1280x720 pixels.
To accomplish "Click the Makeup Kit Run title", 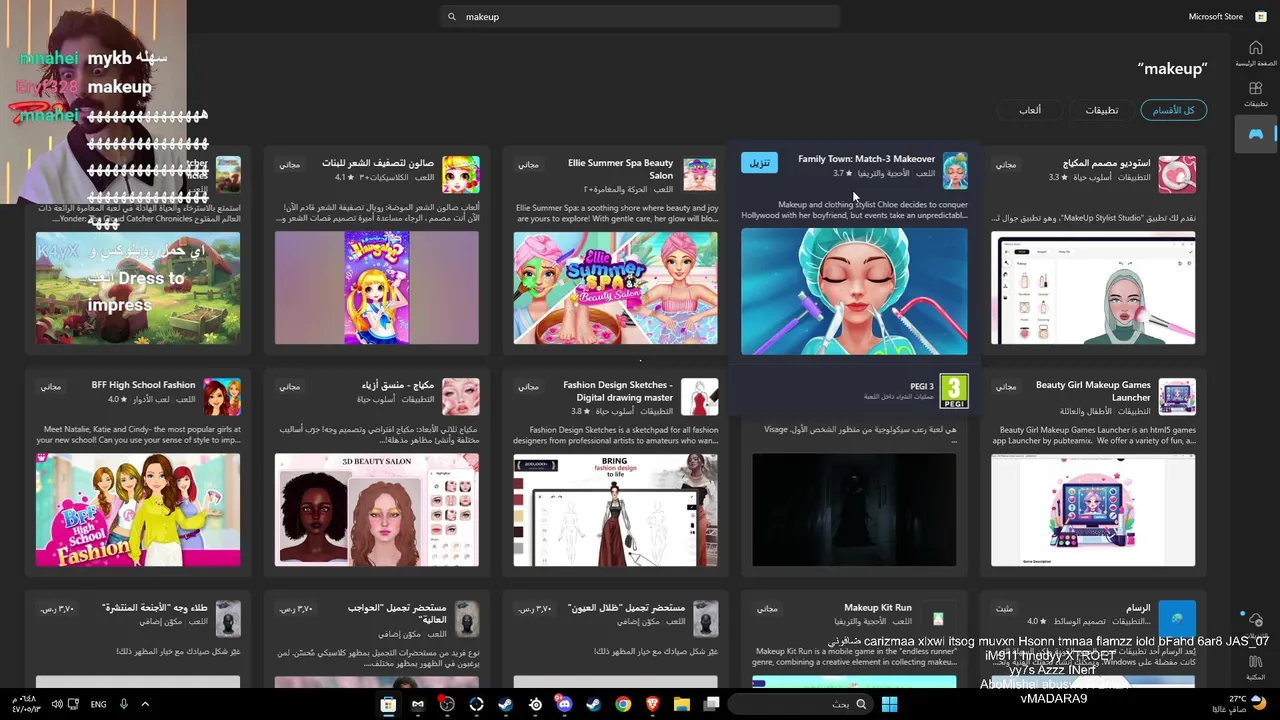I will click(877, 608).
